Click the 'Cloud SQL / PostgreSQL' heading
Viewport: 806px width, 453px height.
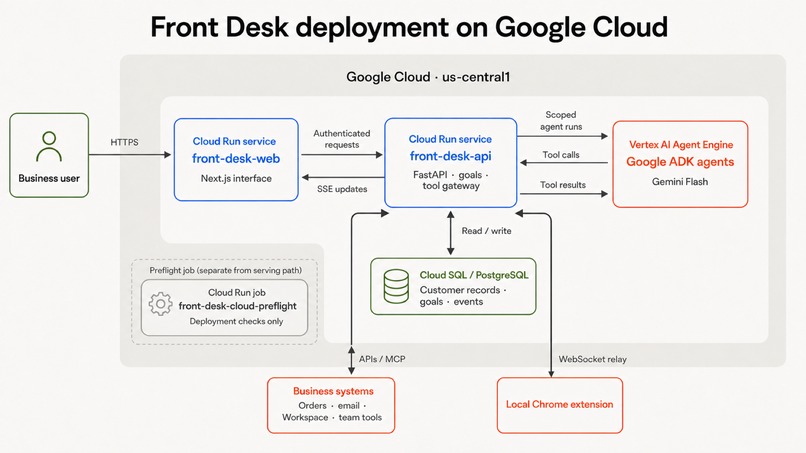click(x=474, y=275)
